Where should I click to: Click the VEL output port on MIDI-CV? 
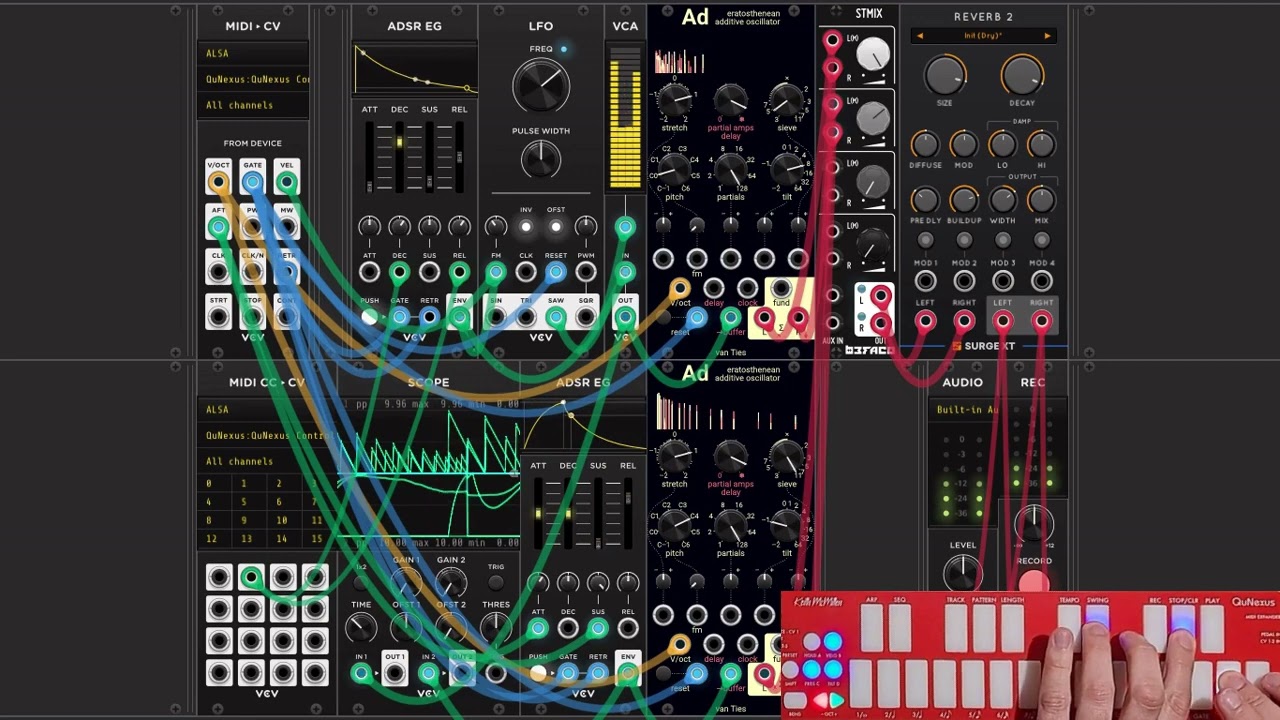(x=286, y=182)
